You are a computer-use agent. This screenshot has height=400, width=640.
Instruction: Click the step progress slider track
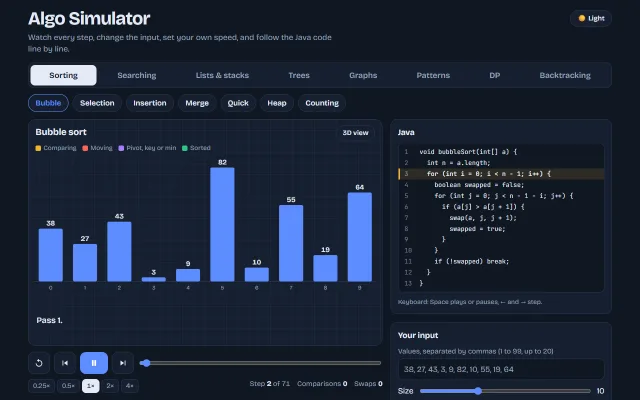pyautogui.click(x=260, y=363)
